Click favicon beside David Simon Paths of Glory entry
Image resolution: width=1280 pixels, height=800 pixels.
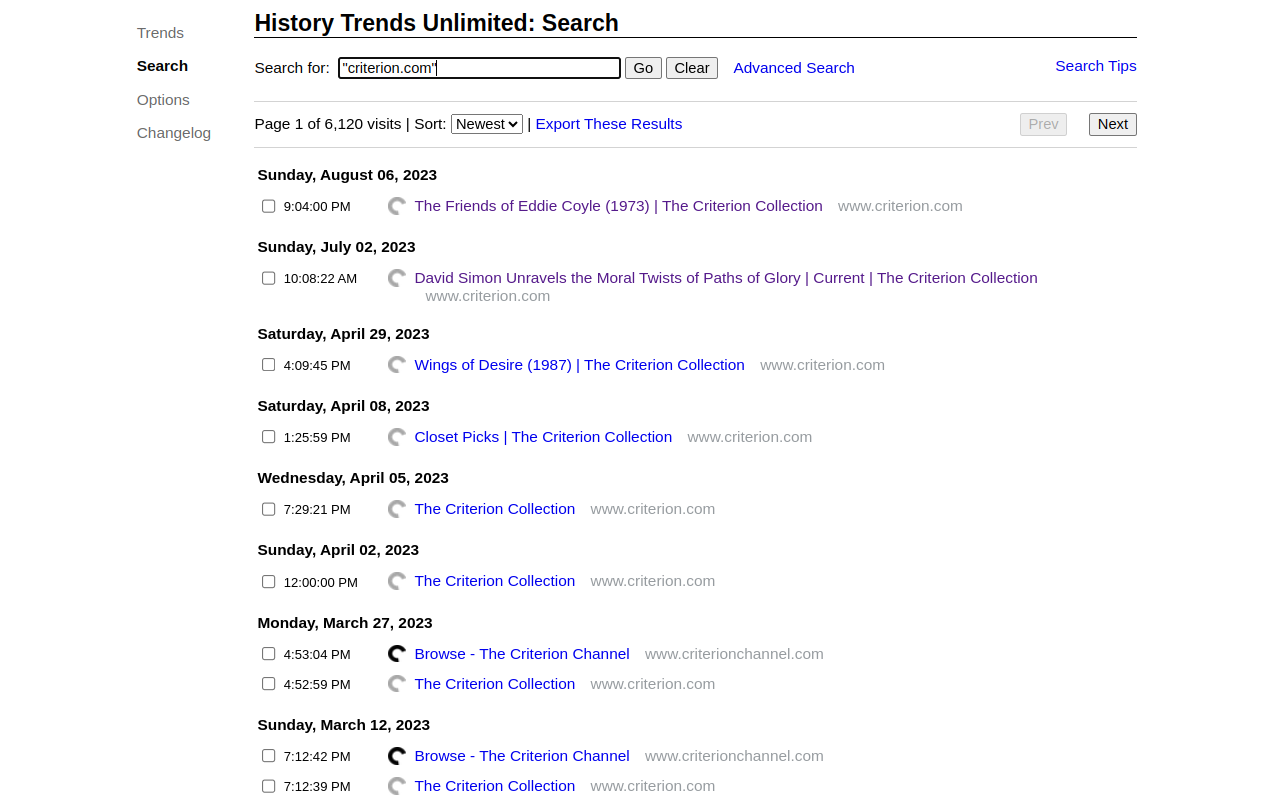tap(397, 278)
